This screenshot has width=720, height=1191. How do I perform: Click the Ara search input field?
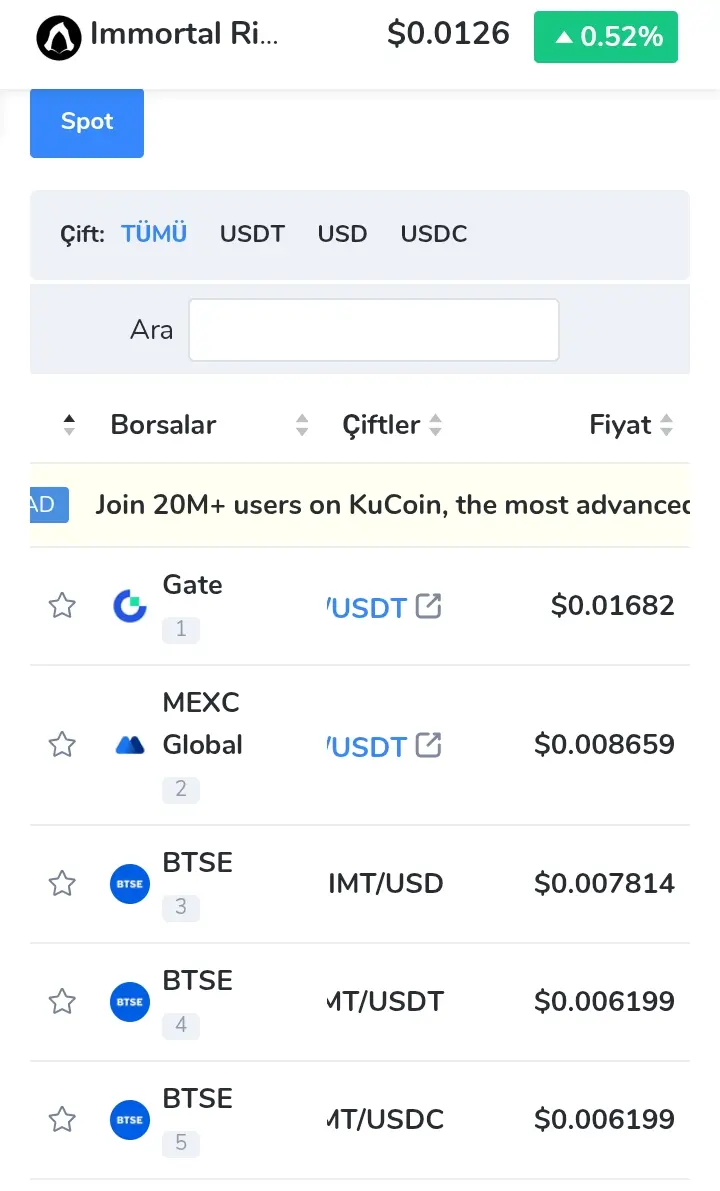[374, 330]
